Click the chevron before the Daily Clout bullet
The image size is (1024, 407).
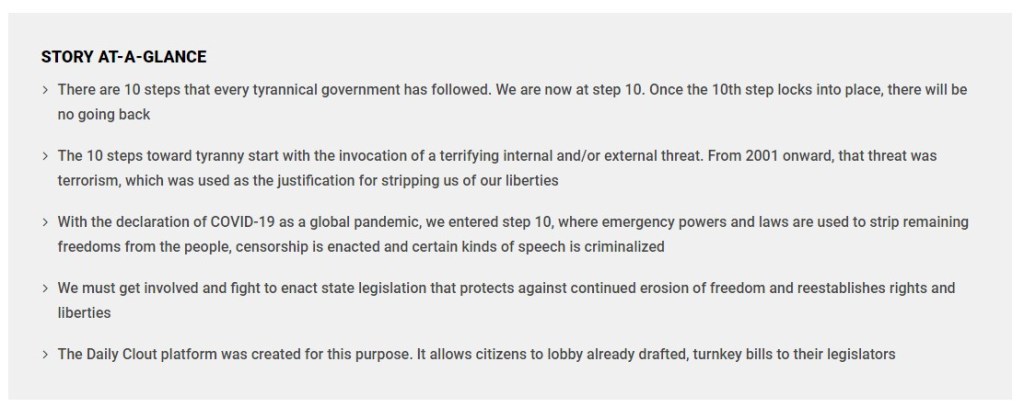coord(46,354)
